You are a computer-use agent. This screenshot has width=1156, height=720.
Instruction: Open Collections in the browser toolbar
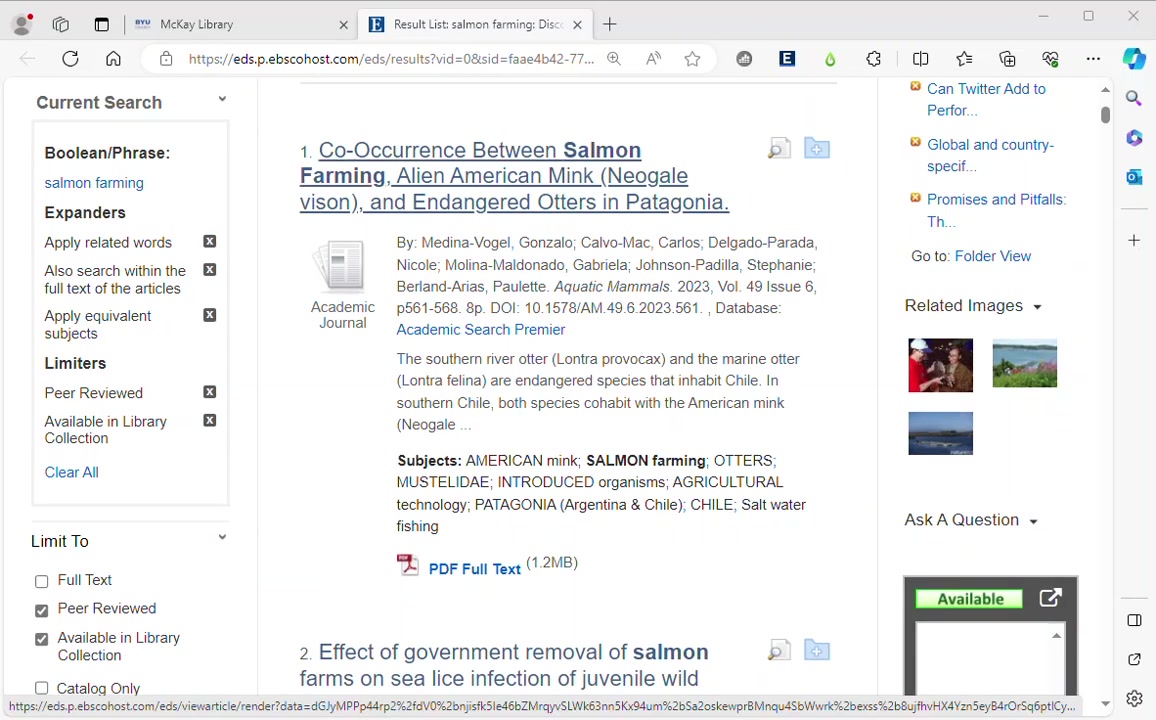tap(1007, 58)
